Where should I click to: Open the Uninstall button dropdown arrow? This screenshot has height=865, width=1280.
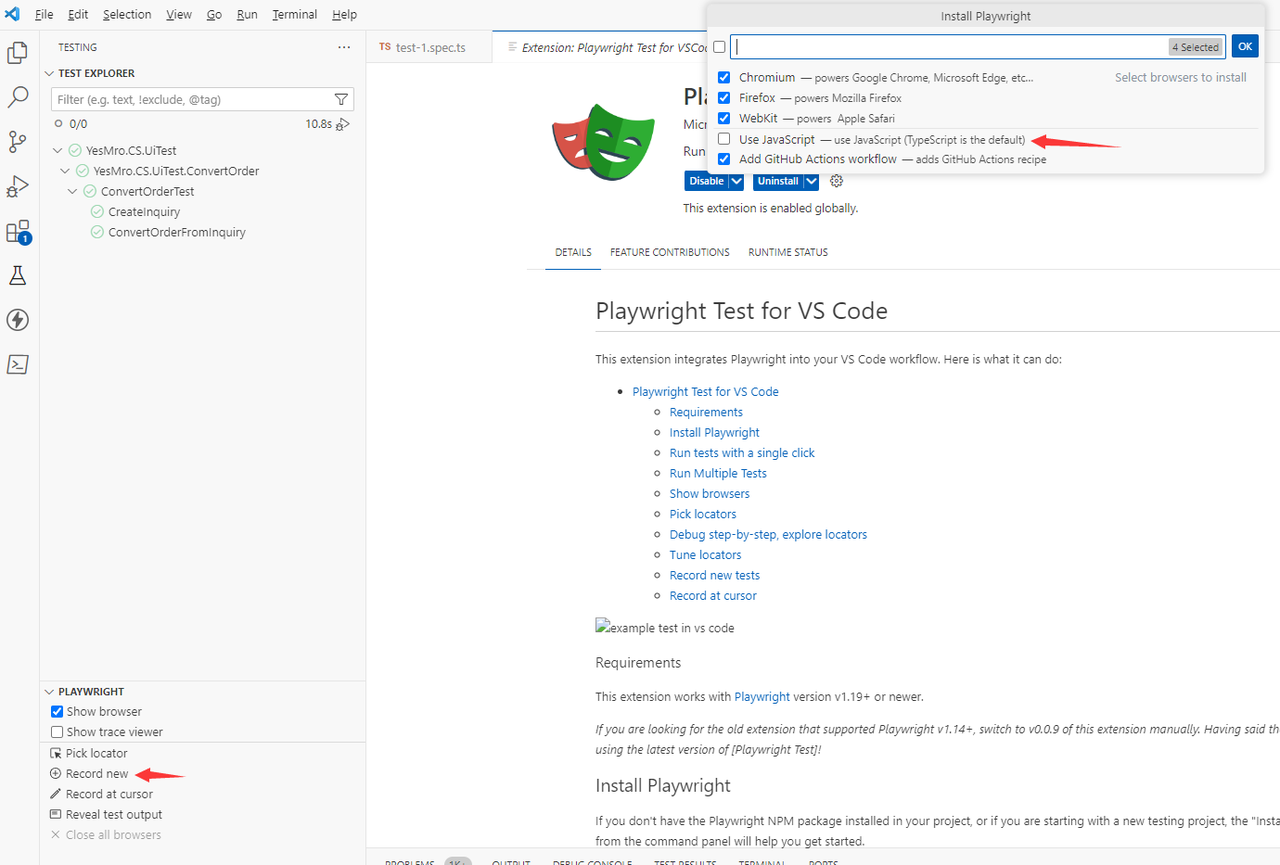[811, 181]
